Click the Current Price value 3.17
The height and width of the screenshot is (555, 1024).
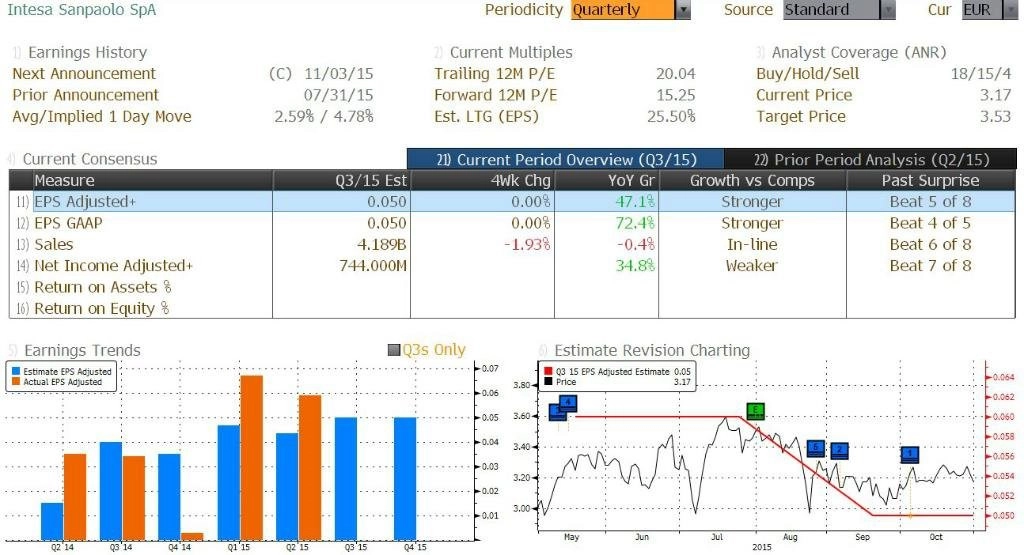pos(995,95)
